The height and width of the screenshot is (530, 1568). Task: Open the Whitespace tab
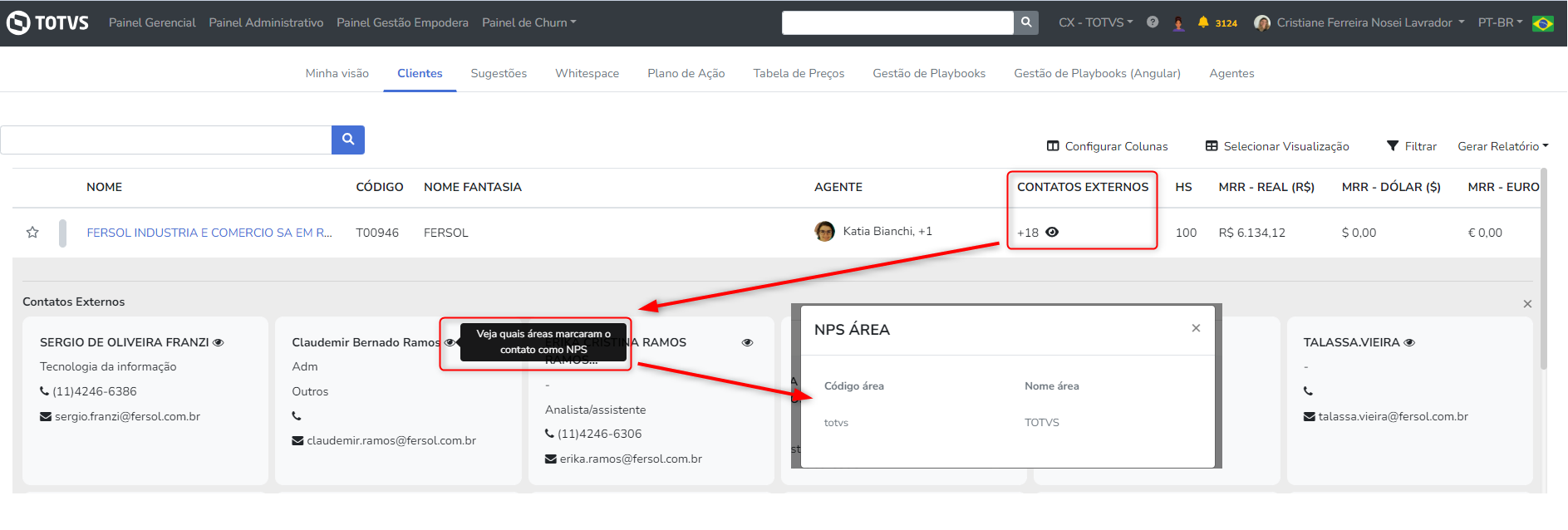click(587, 73)
